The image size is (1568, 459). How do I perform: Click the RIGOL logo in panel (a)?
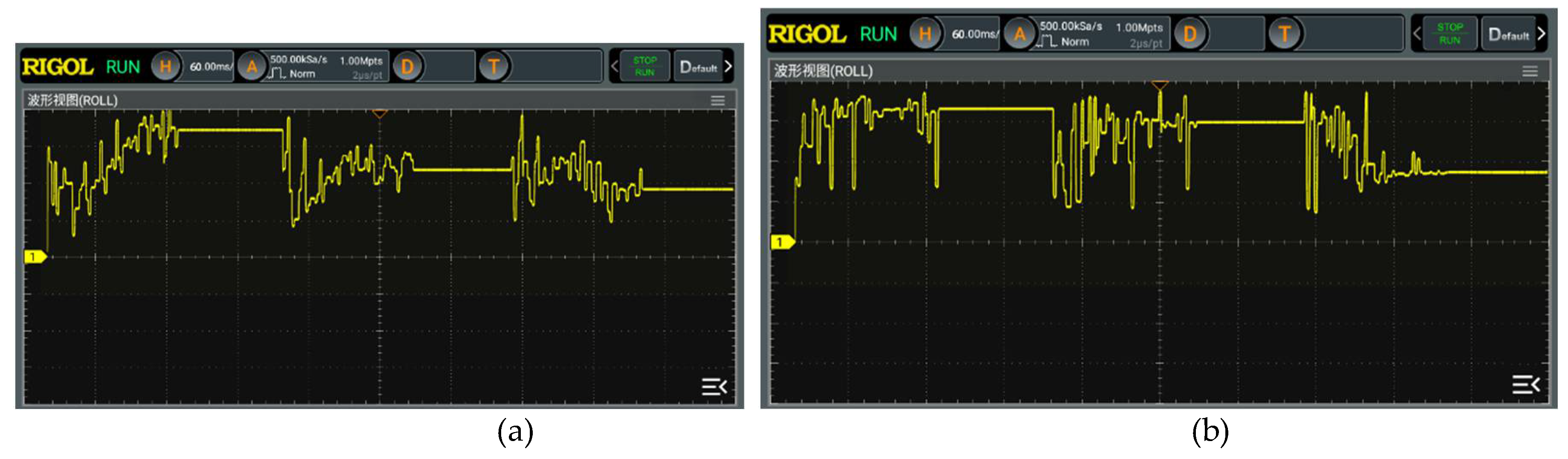pos(58,67)
